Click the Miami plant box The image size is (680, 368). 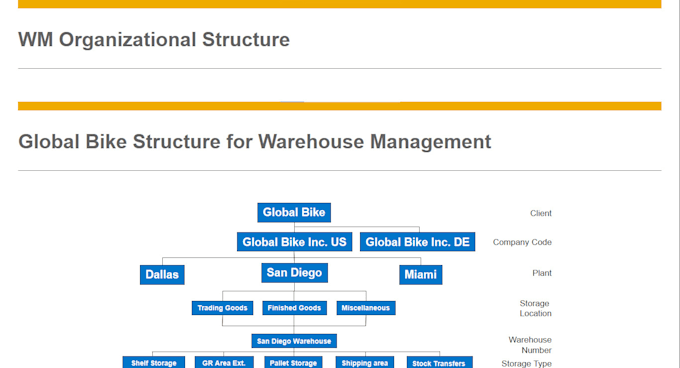tap(421, 275)
